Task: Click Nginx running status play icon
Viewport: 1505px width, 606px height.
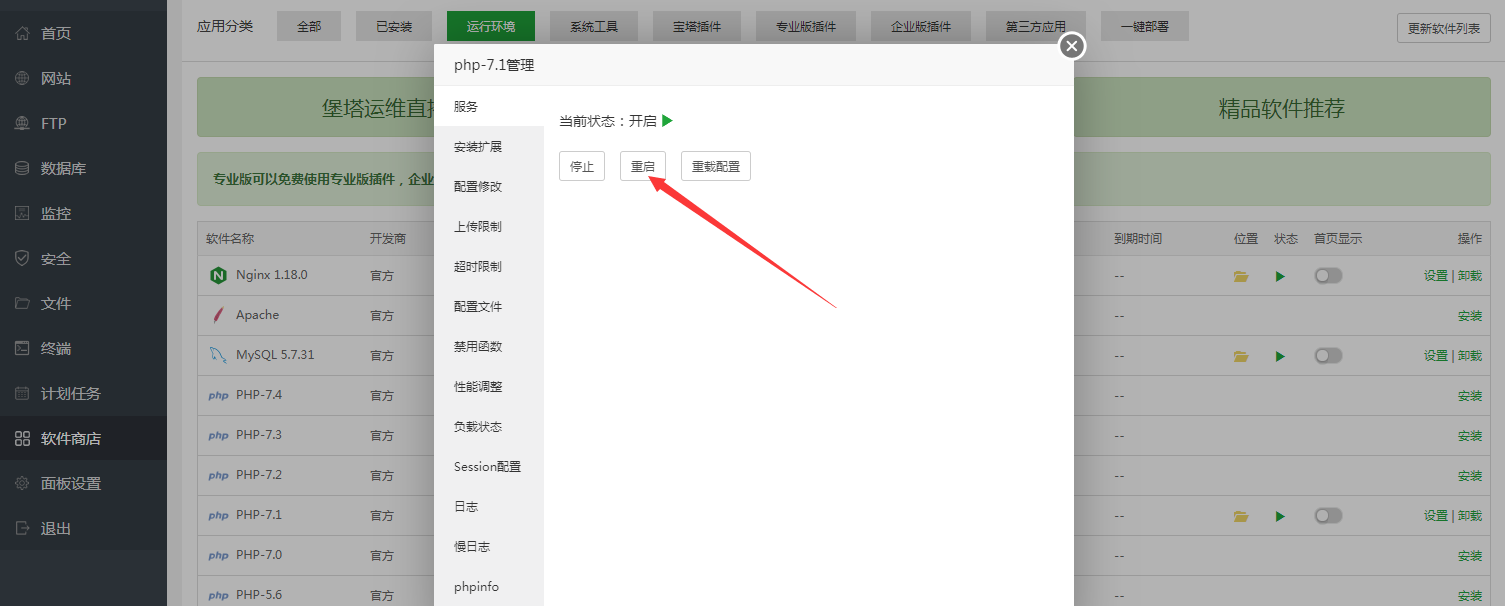Action: pyautogui.click(x=1280, y=276)
